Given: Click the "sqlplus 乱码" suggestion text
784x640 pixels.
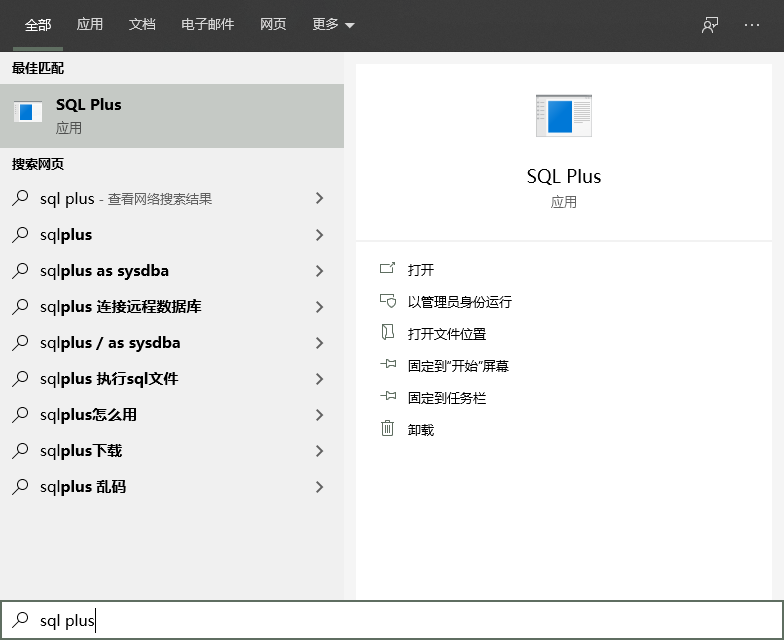Looking at the screenshot, I should [x=83, y=486].
